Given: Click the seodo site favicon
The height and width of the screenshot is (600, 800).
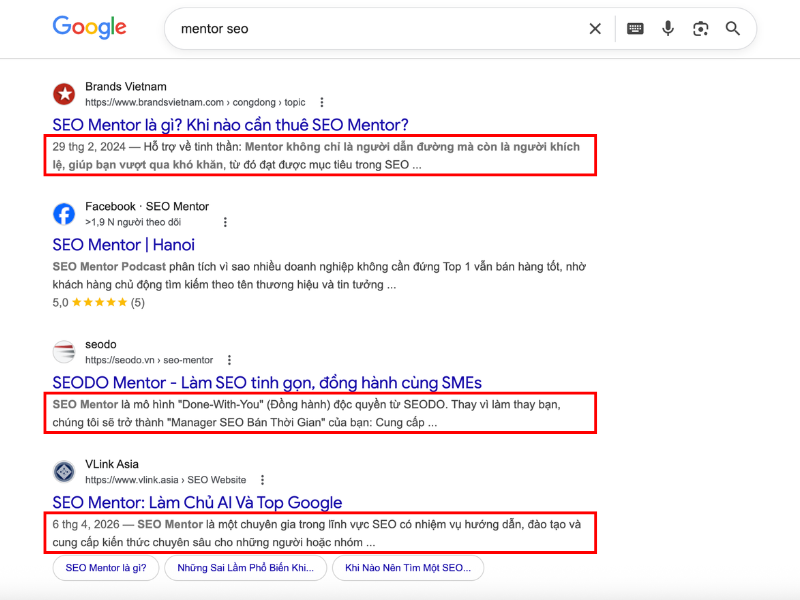Looking at the screenshot, I should [64, 352].
